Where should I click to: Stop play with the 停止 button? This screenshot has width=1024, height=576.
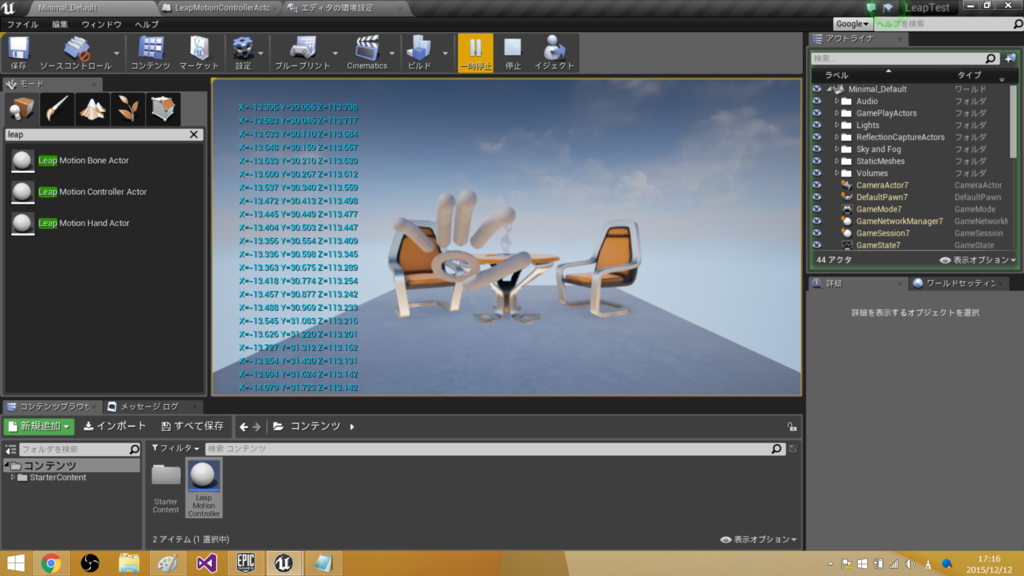pos(513,53)
